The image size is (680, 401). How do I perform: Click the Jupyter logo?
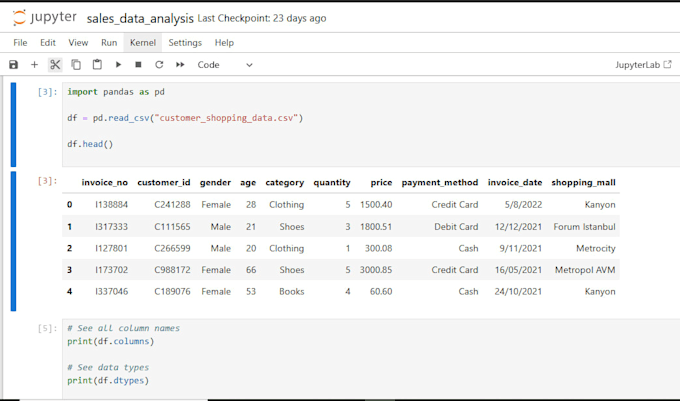click(45, 17)
